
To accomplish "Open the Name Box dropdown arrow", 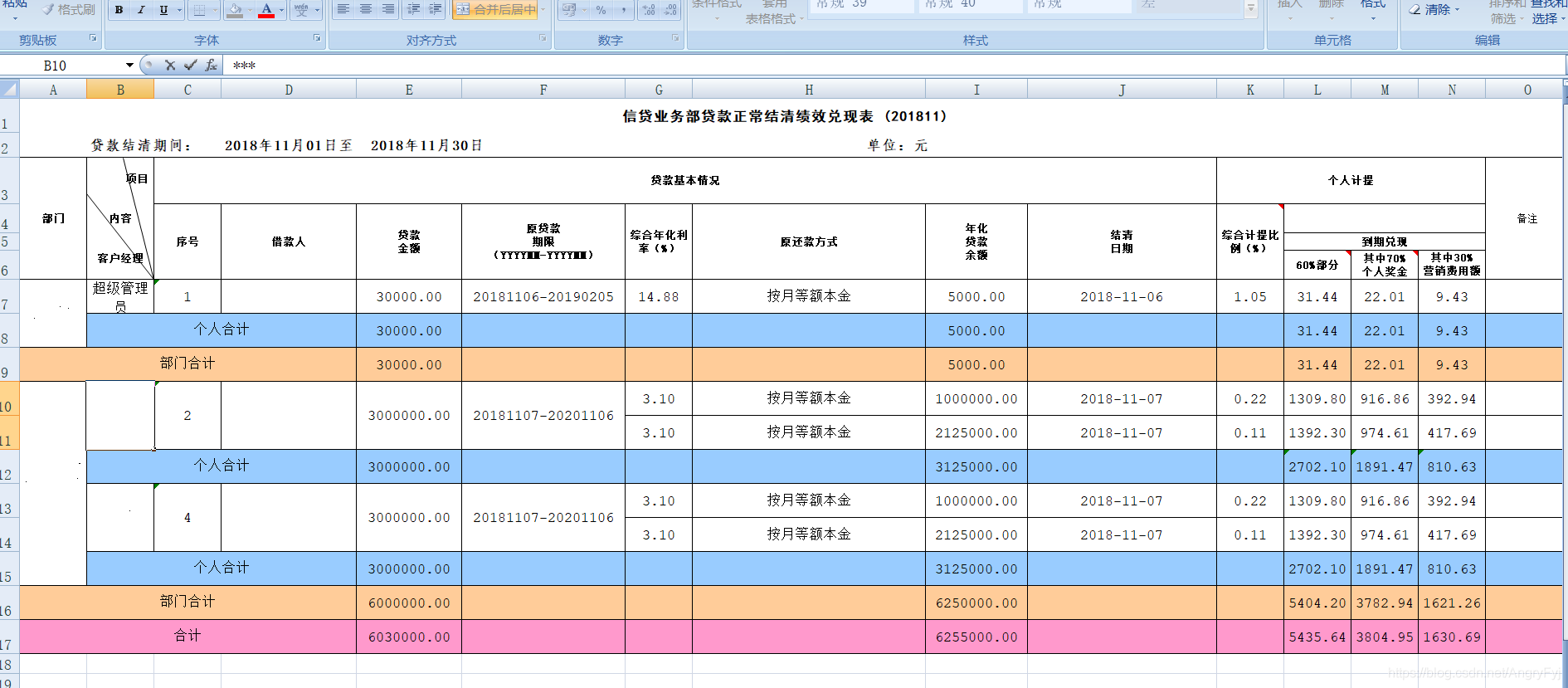I will point(129,65).
